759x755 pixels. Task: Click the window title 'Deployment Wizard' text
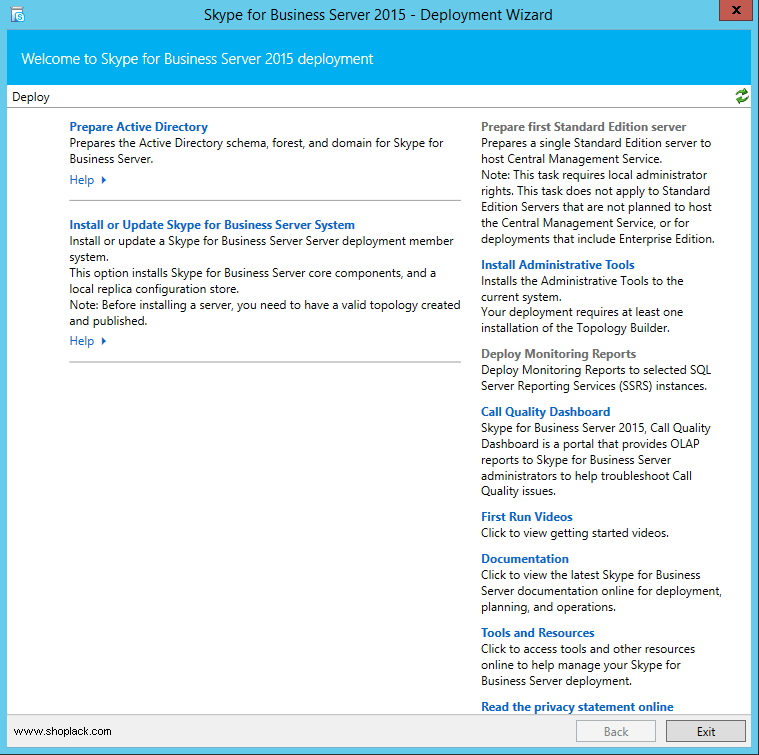[486, 15]
